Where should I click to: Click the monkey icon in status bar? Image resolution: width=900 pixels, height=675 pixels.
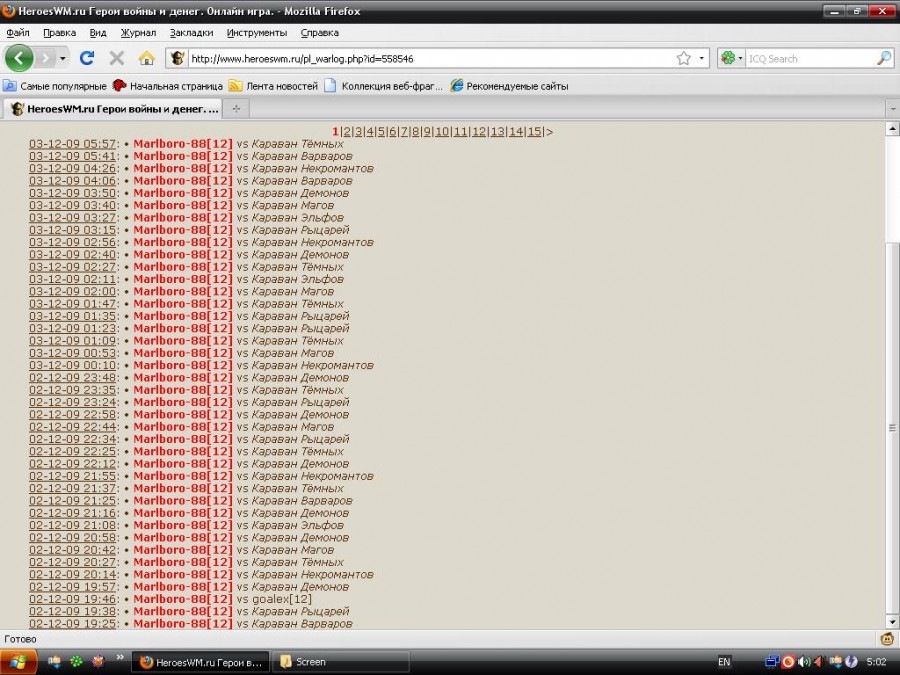887,639
